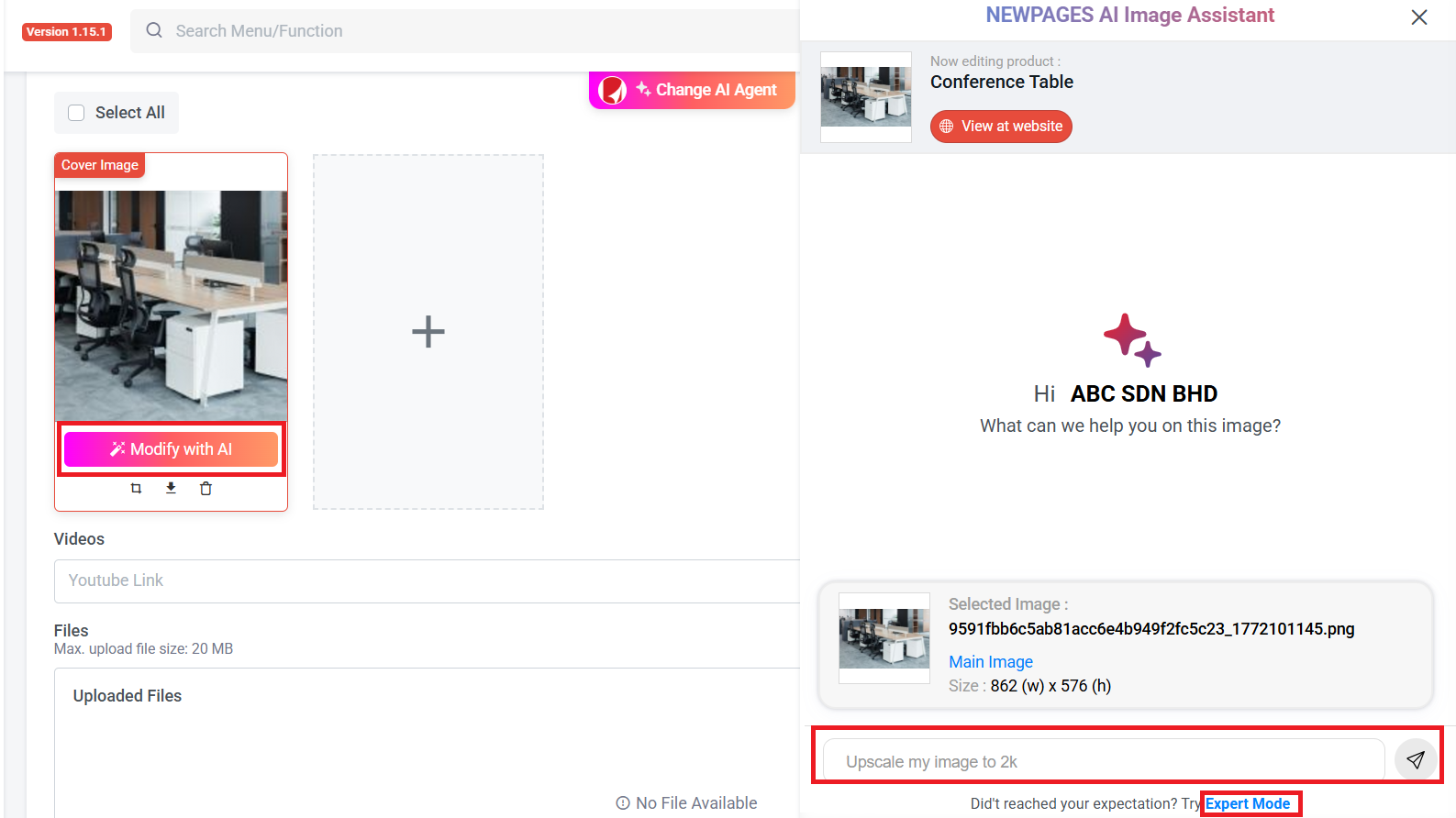Select the office desk cover image thumbnail
This screenshot has width=1456, height=818.
pos(172,304)
